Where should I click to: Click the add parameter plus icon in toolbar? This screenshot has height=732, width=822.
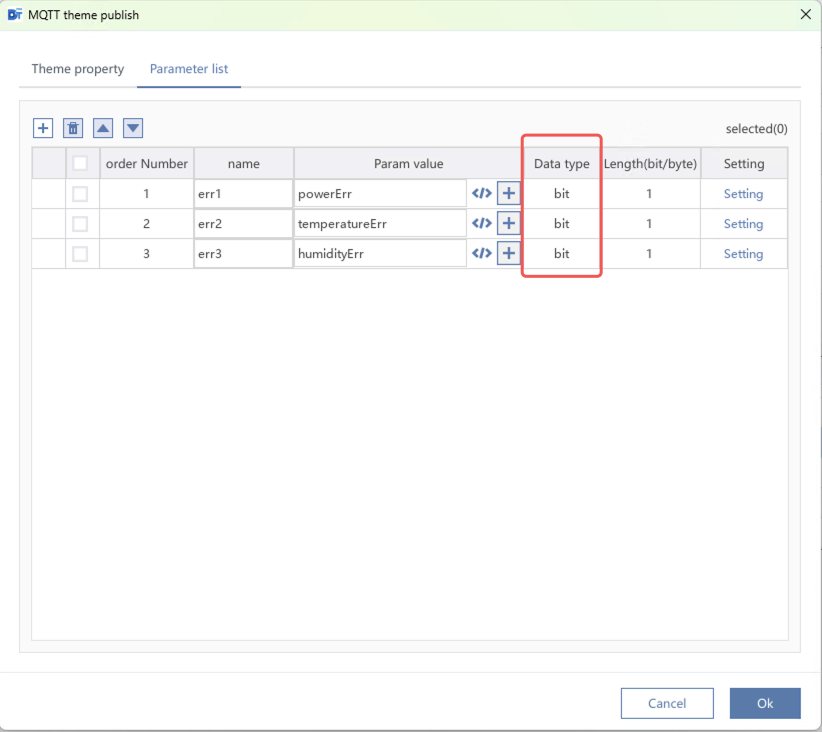43,128
